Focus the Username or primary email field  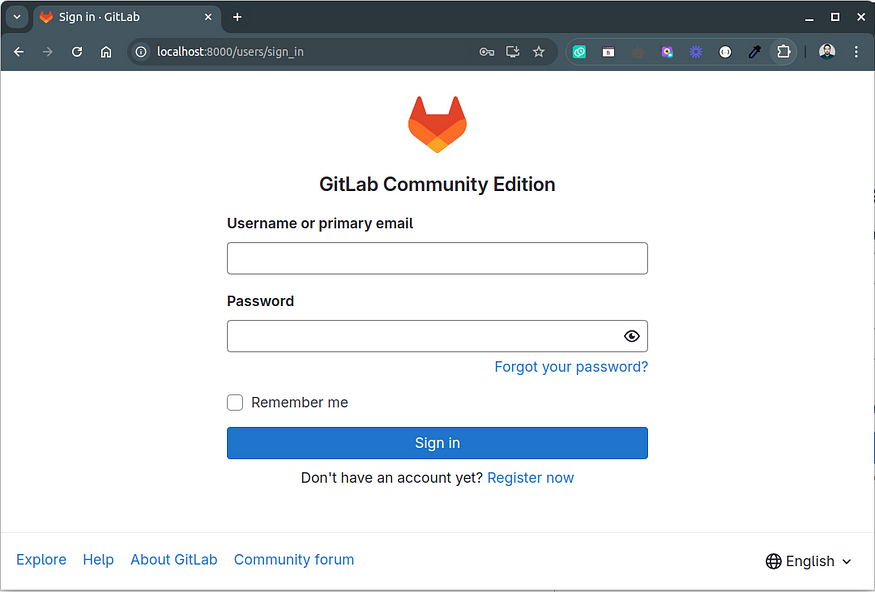(437, 258)
